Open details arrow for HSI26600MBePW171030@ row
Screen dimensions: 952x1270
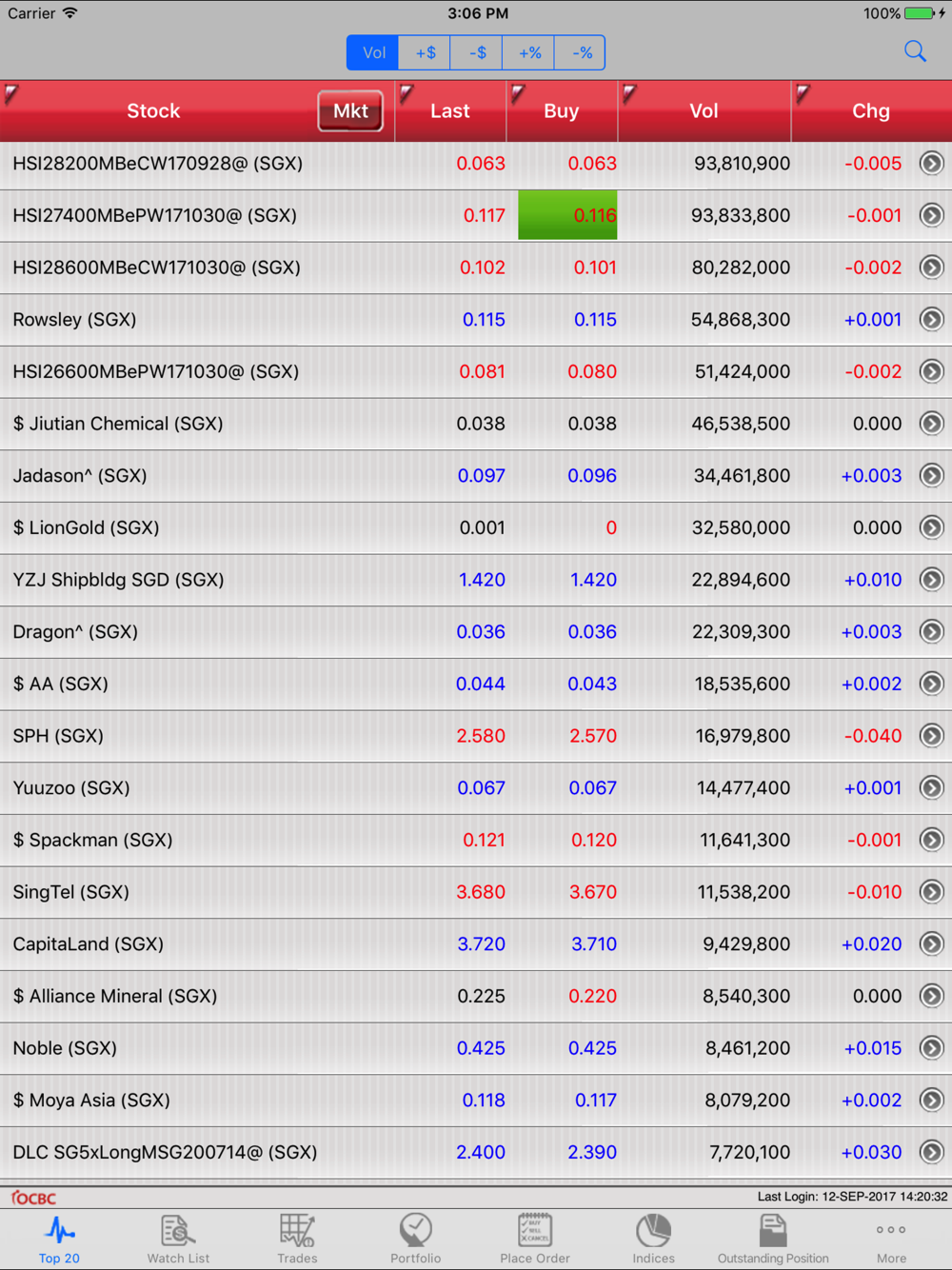click(931, 372)
